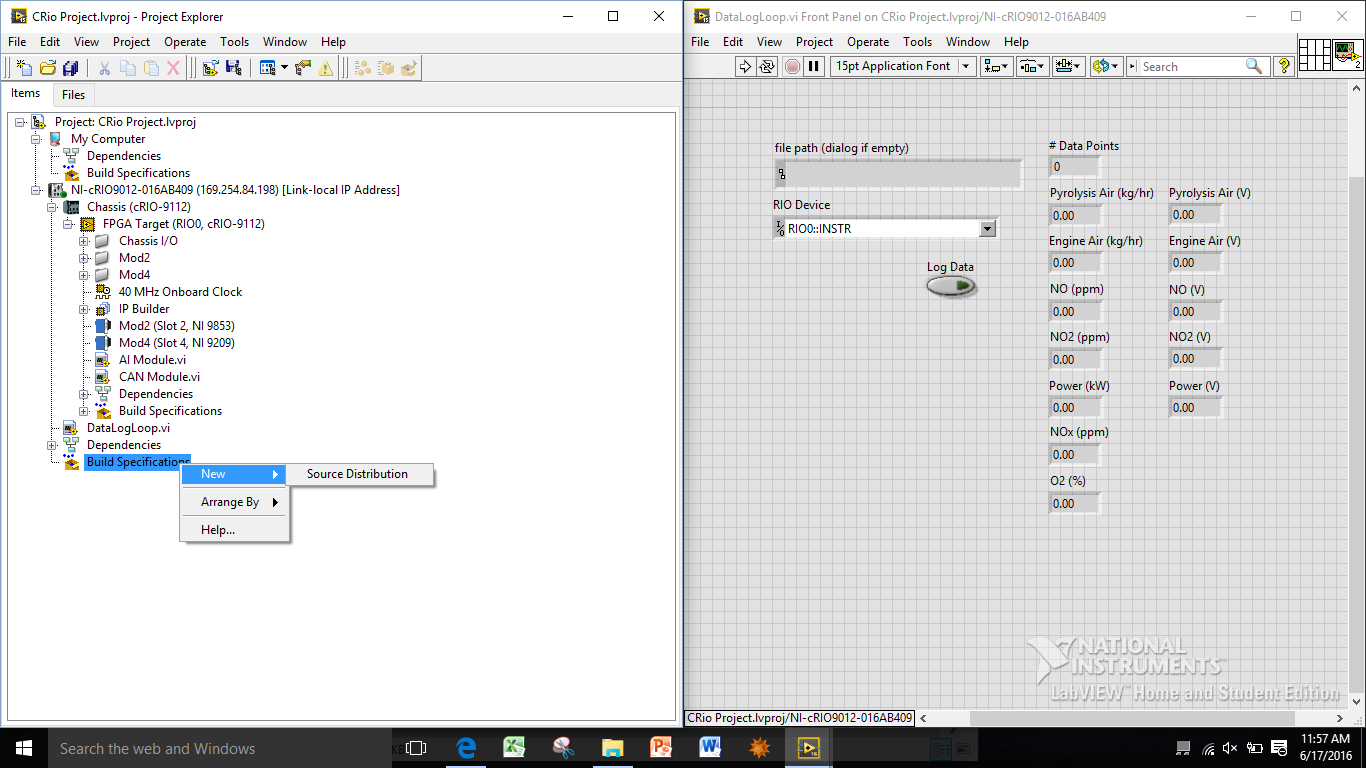Click New VI icon in Project Explorer toolbar
Image resolution: width=1366 pixels, height=768 pixels.
pos(24,67)
